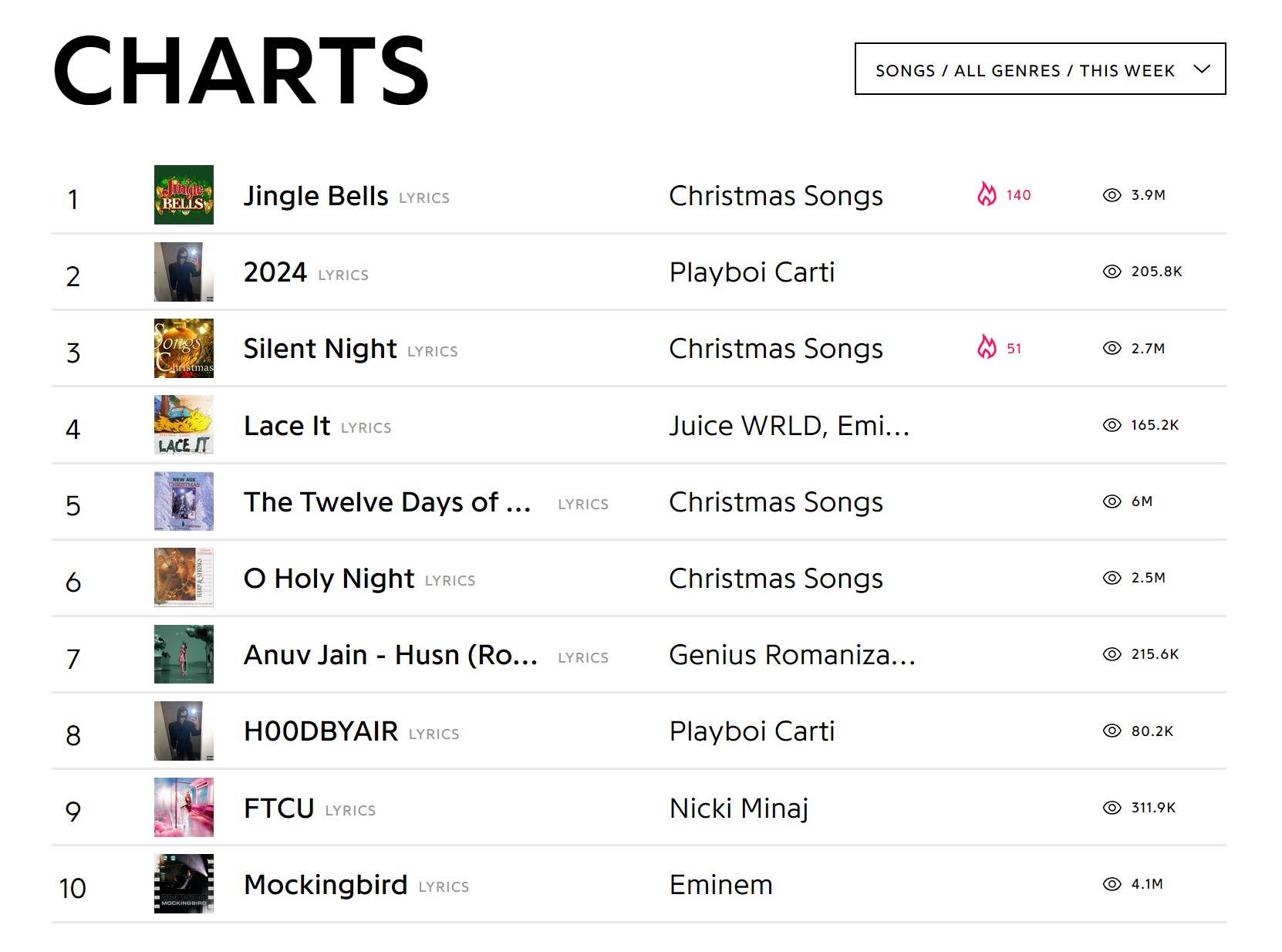Select Nicki Minaj artist name

tap(739, 809)
